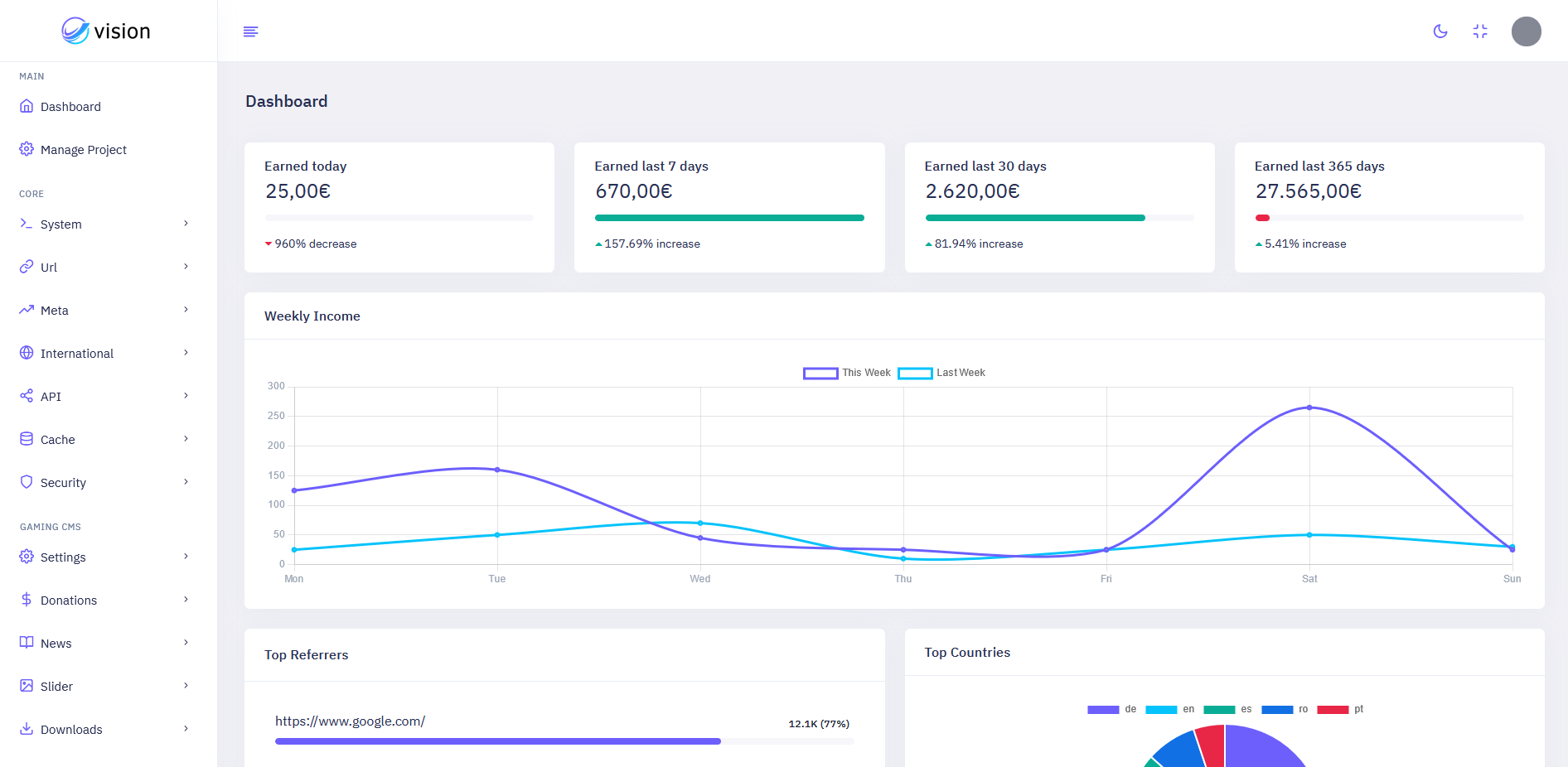Toggle the pt country legend
The width and height of the screenshot is (1568, 767).
(x=1340, y=709)
